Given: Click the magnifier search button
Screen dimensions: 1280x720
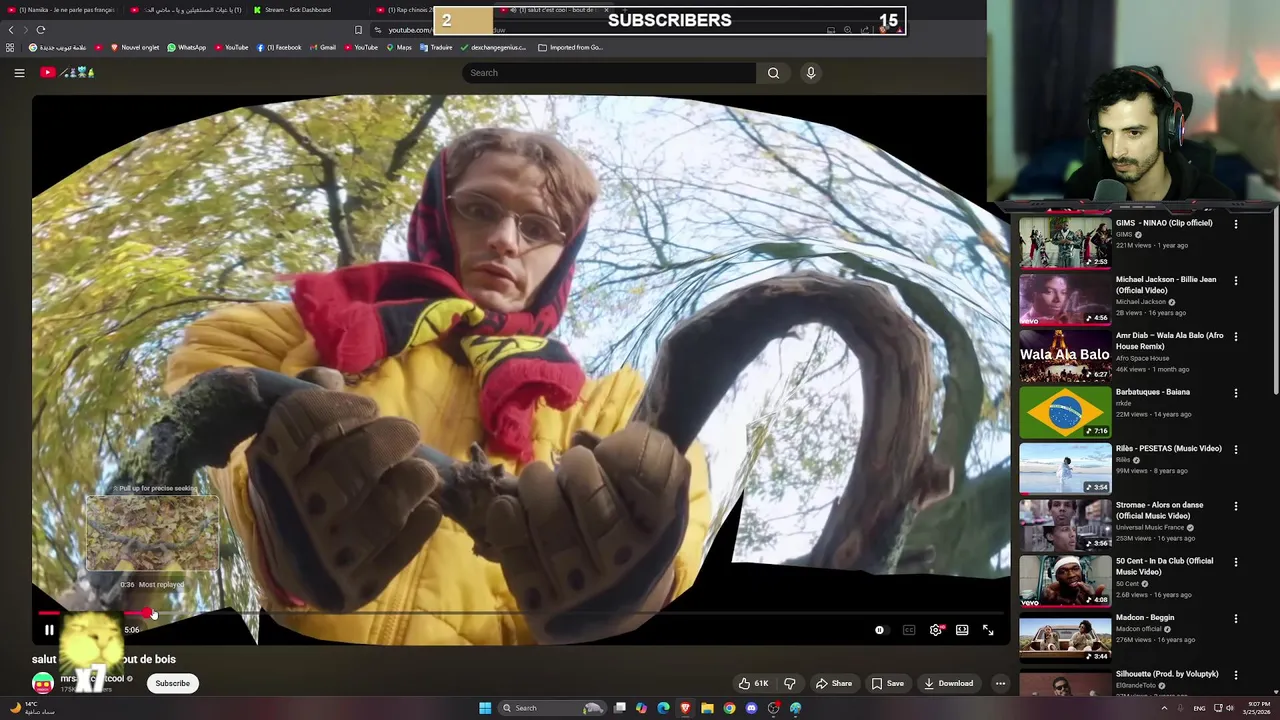Looking at the screenshot, I should (x=773, y=73).
